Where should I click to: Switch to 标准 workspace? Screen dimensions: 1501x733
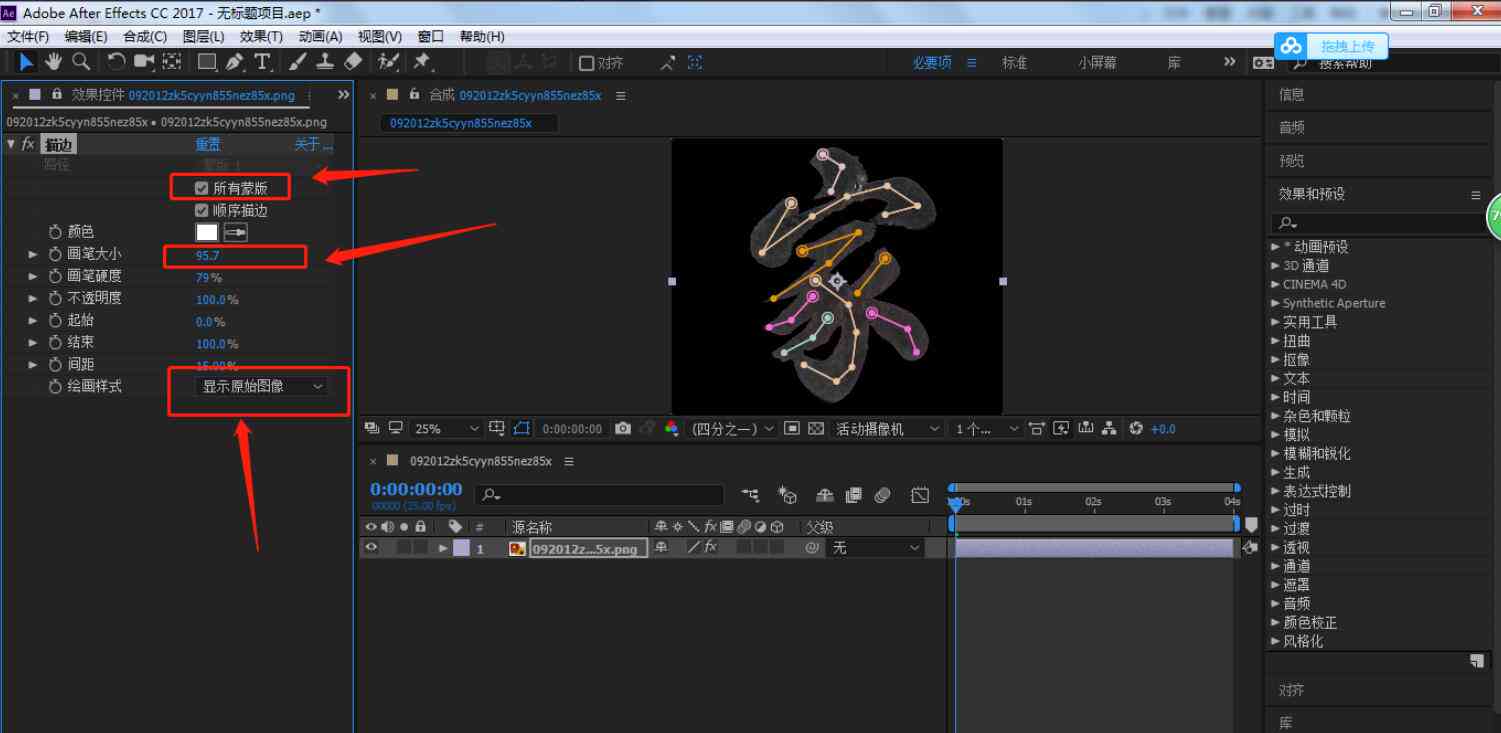pyautogui.click(x=1014, y=62)
